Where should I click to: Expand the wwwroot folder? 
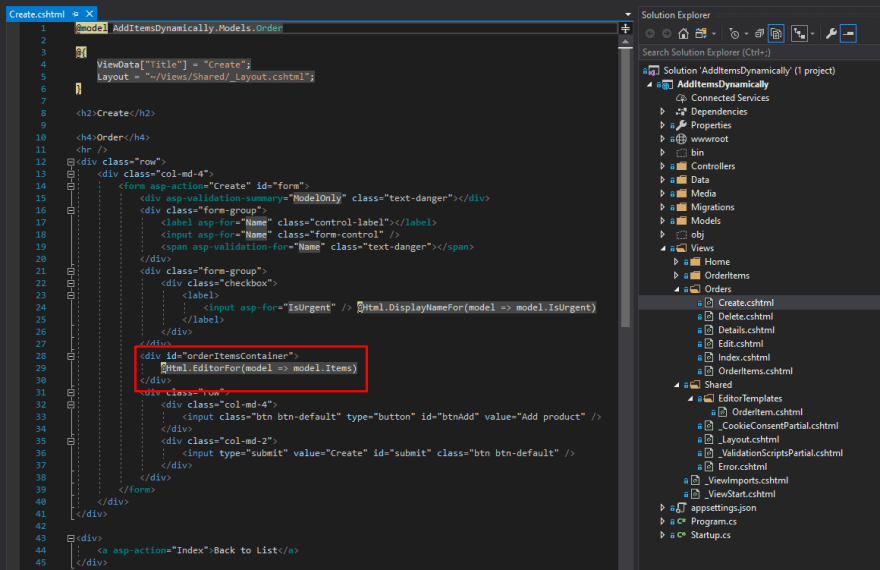663,139
